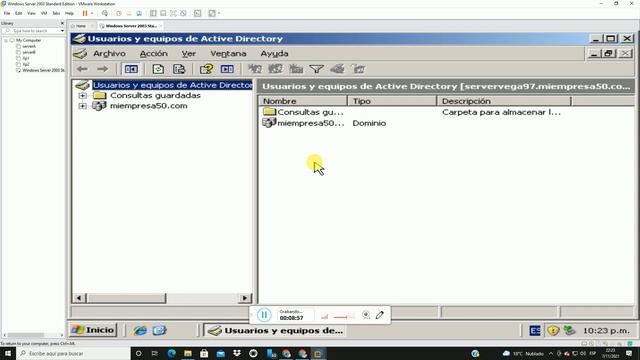The width and height of the screenshot is (640, 360).
Task: Sort by the Descripción column header
Action: click(504, 101)
